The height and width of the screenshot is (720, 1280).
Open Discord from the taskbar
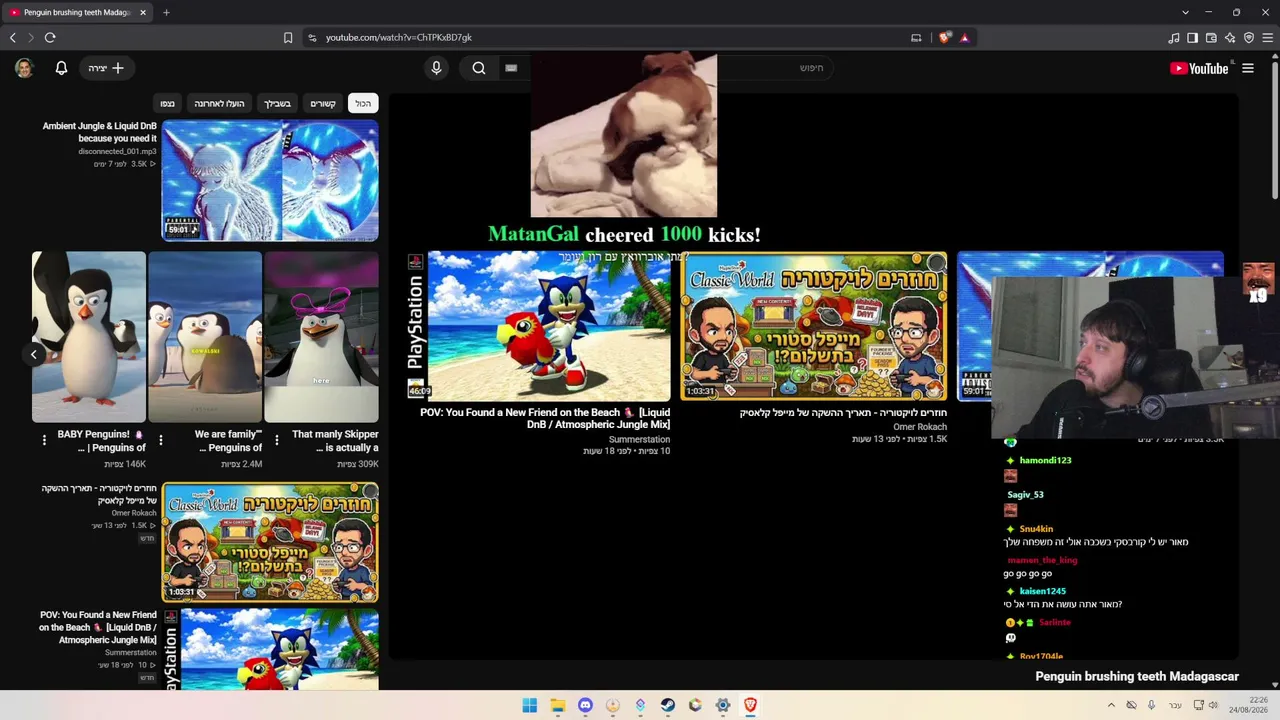point(585,705)
